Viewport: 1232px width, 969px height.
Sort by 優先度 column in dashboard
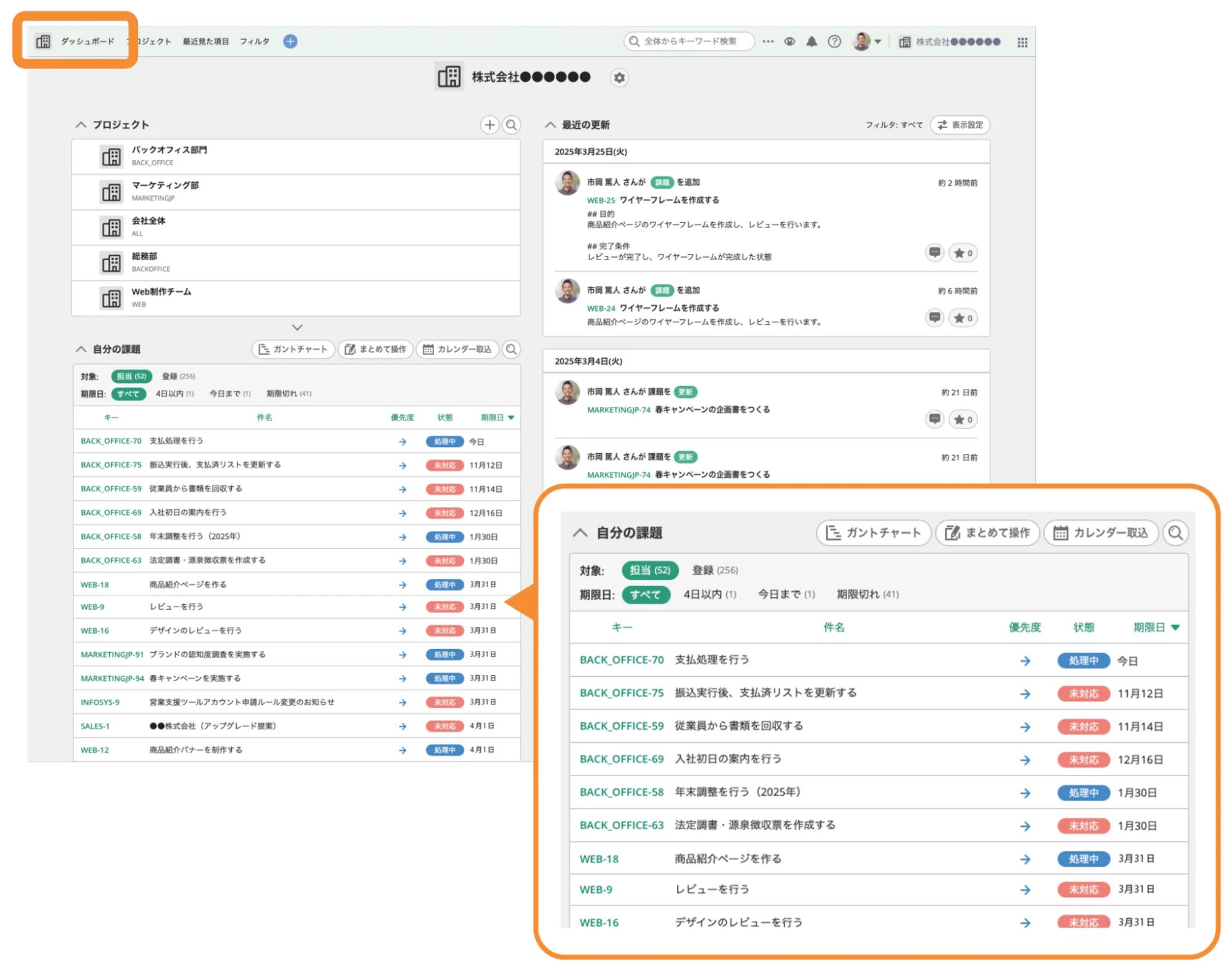coord(402,418)
